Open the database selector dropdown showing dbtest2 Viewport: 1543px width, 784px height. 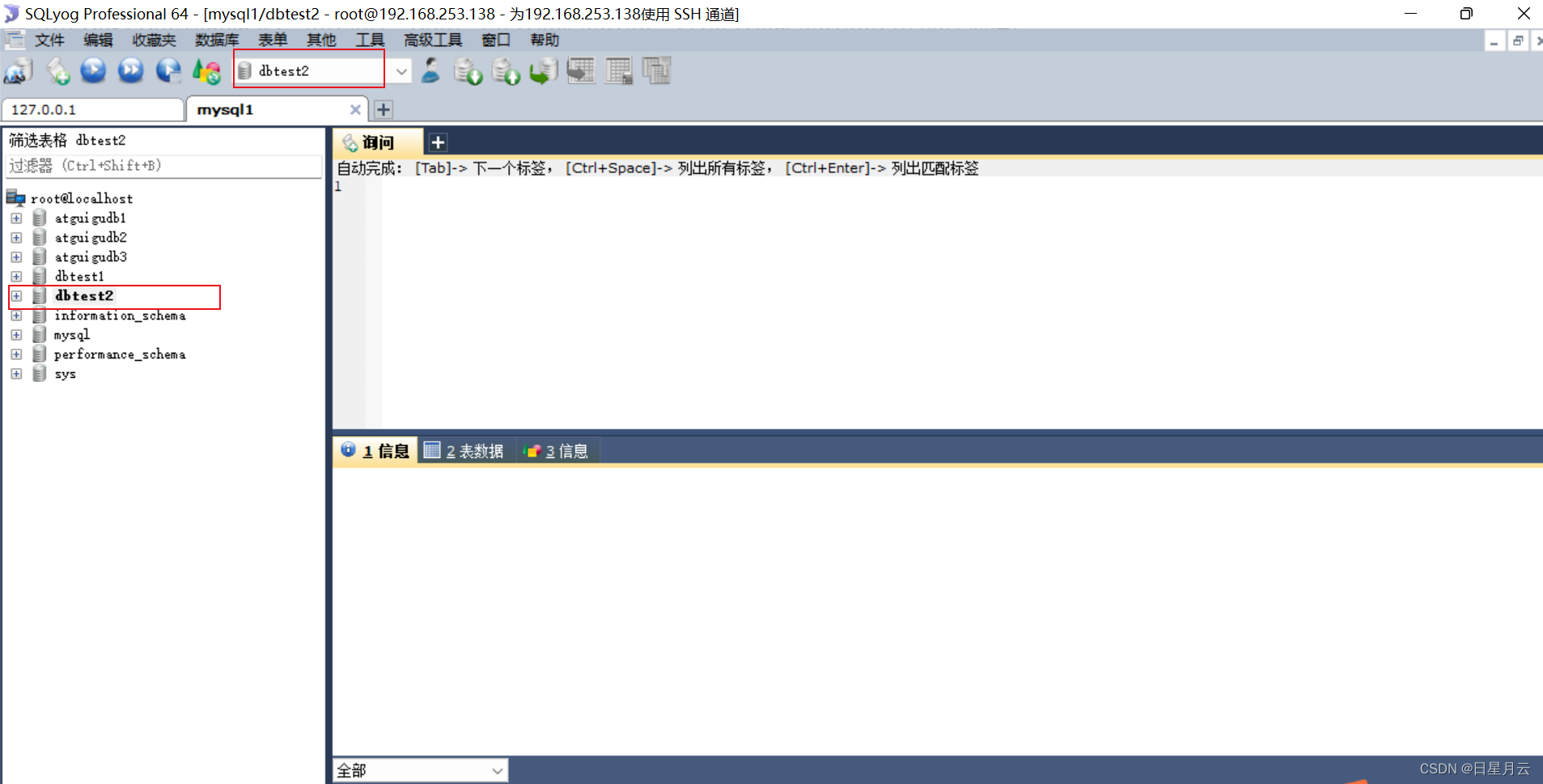point(401,71)
